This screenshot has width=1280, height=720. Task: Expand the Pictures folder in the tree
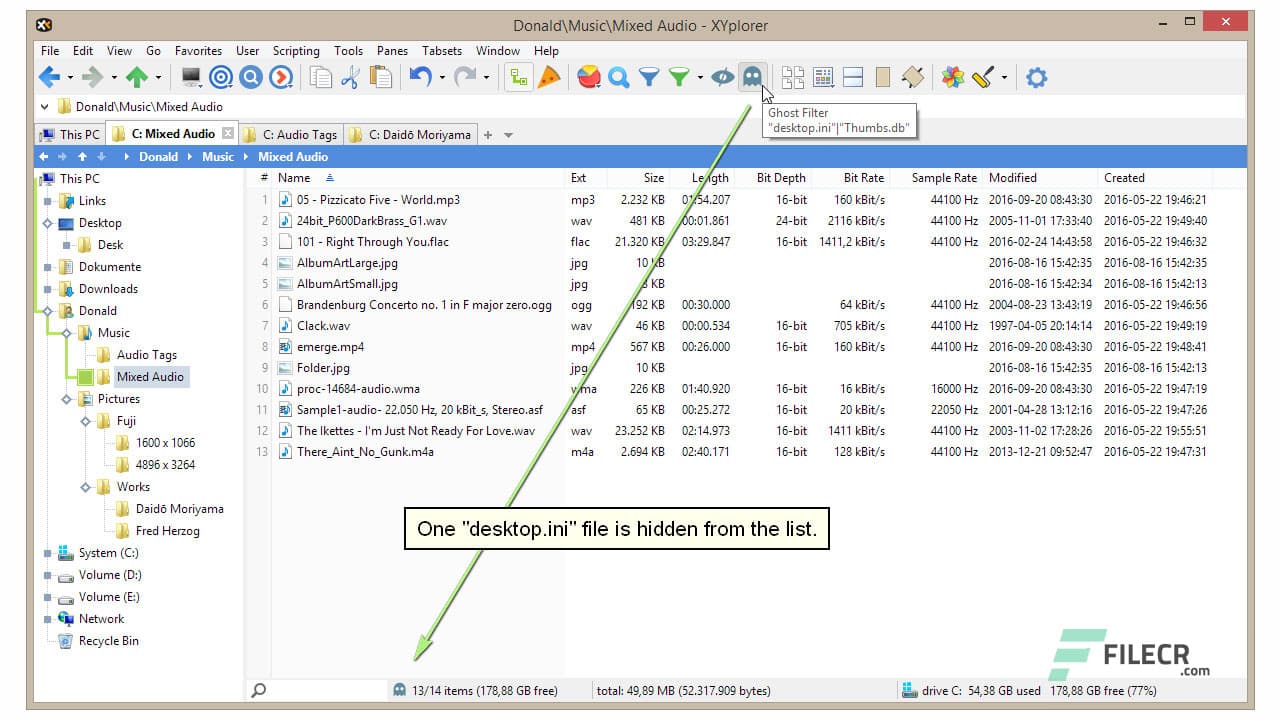[x=66, y=398]
